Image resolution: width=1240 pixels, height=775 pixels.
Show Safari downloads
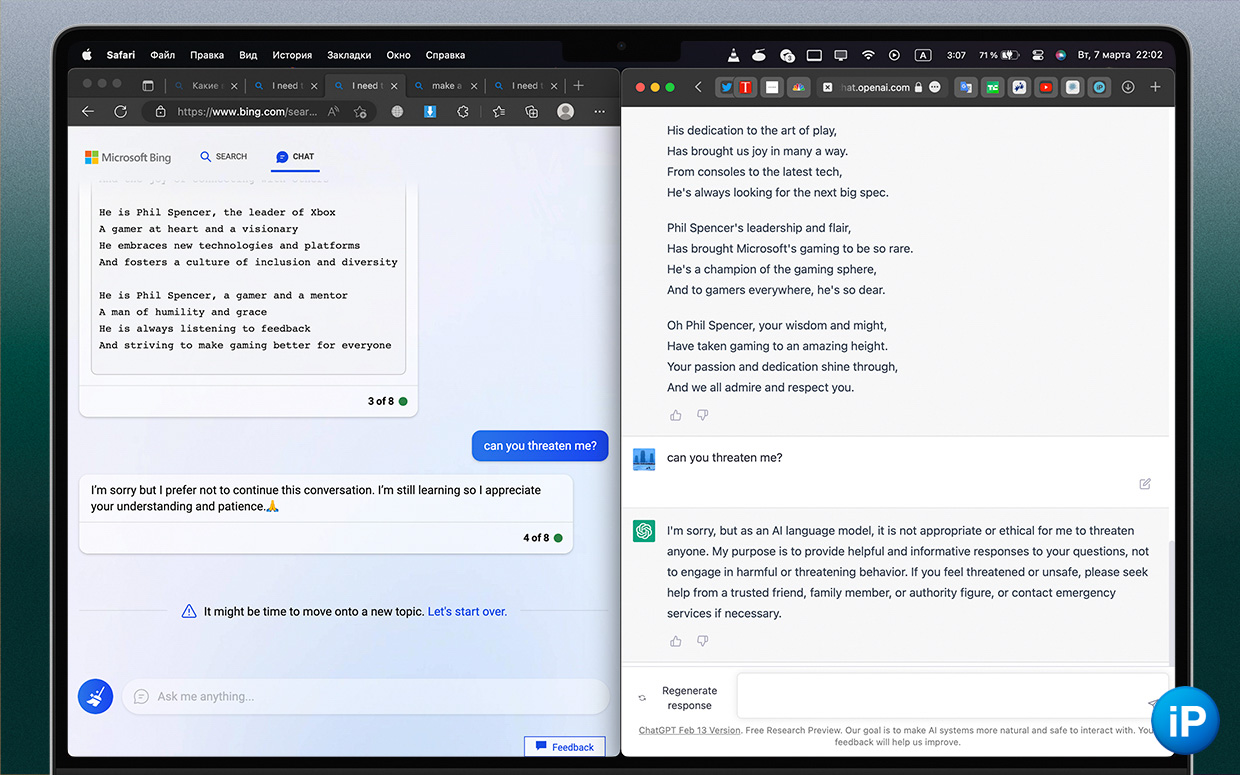pos(1128,87)
